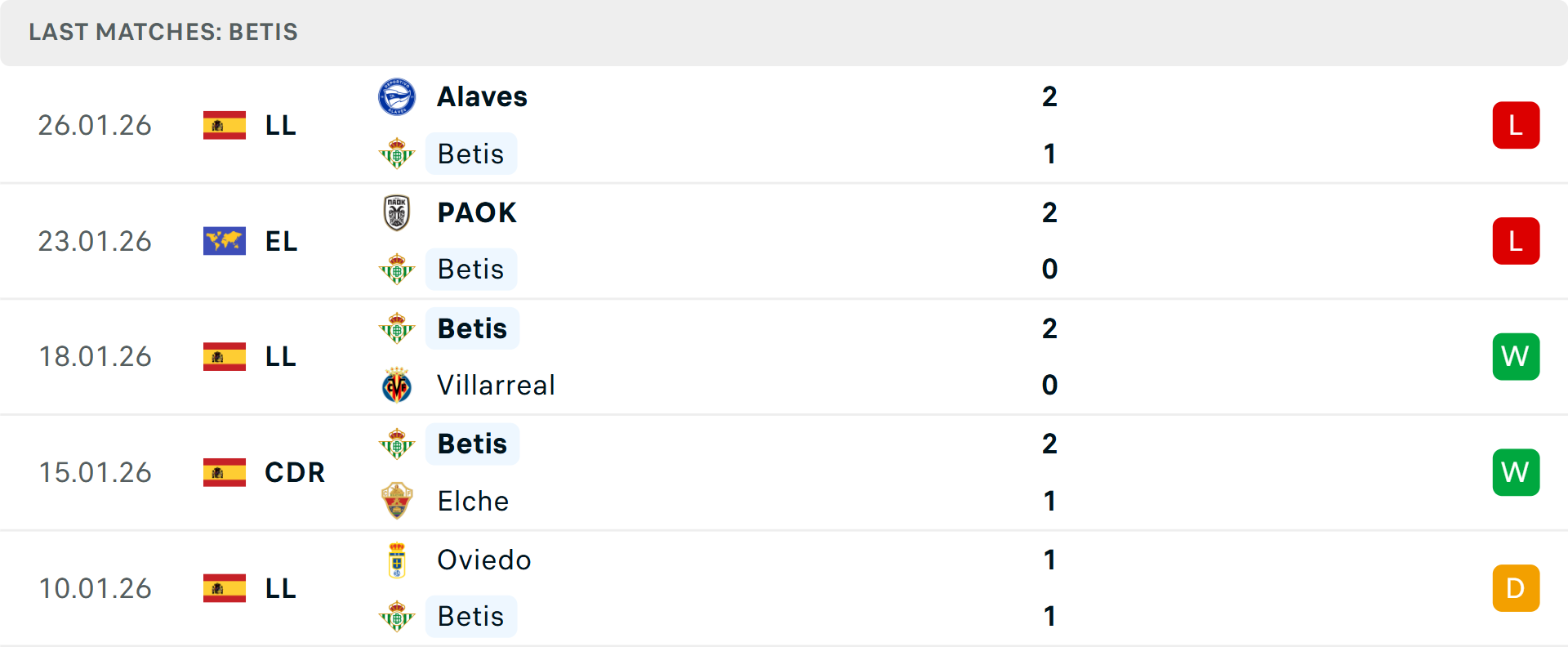
Task: Open the Villarreal team link
Action: [x=496, y=386]
